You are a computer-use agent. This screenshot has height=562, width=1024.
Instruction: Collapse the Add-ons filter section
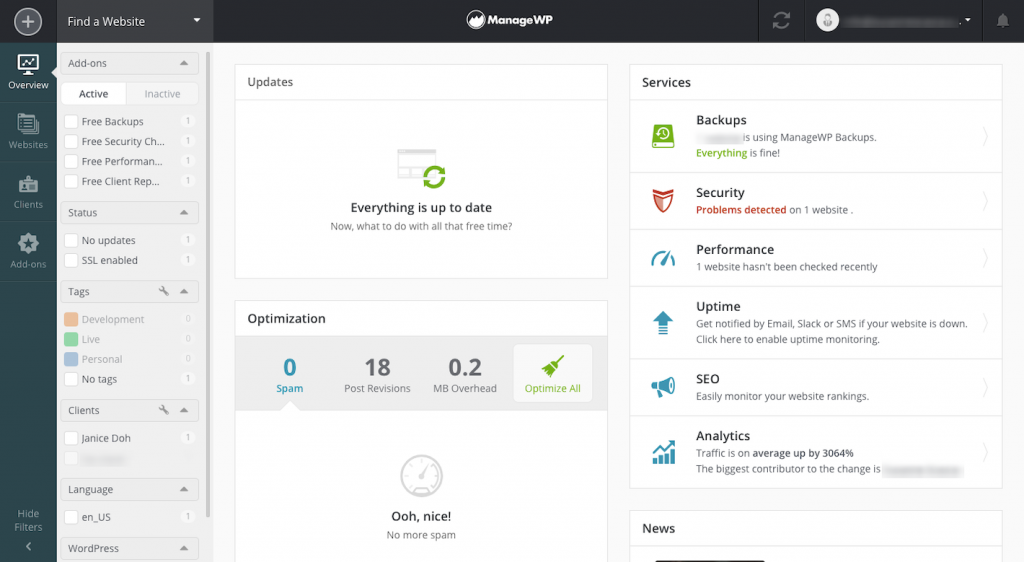[x=184, y=63]
